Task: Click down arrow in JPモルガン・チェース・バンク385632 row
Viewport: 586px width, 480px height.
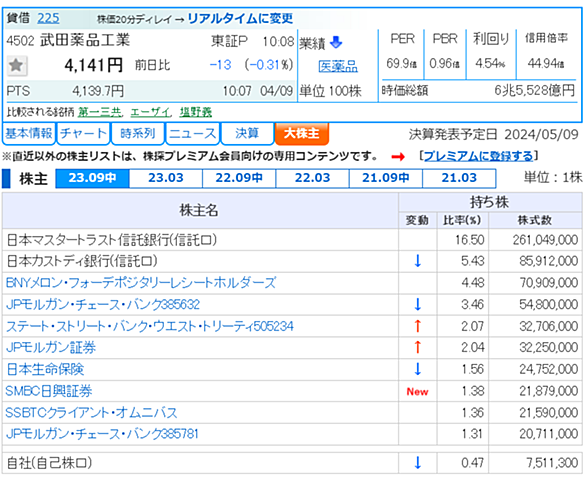Action: (417, 304)
